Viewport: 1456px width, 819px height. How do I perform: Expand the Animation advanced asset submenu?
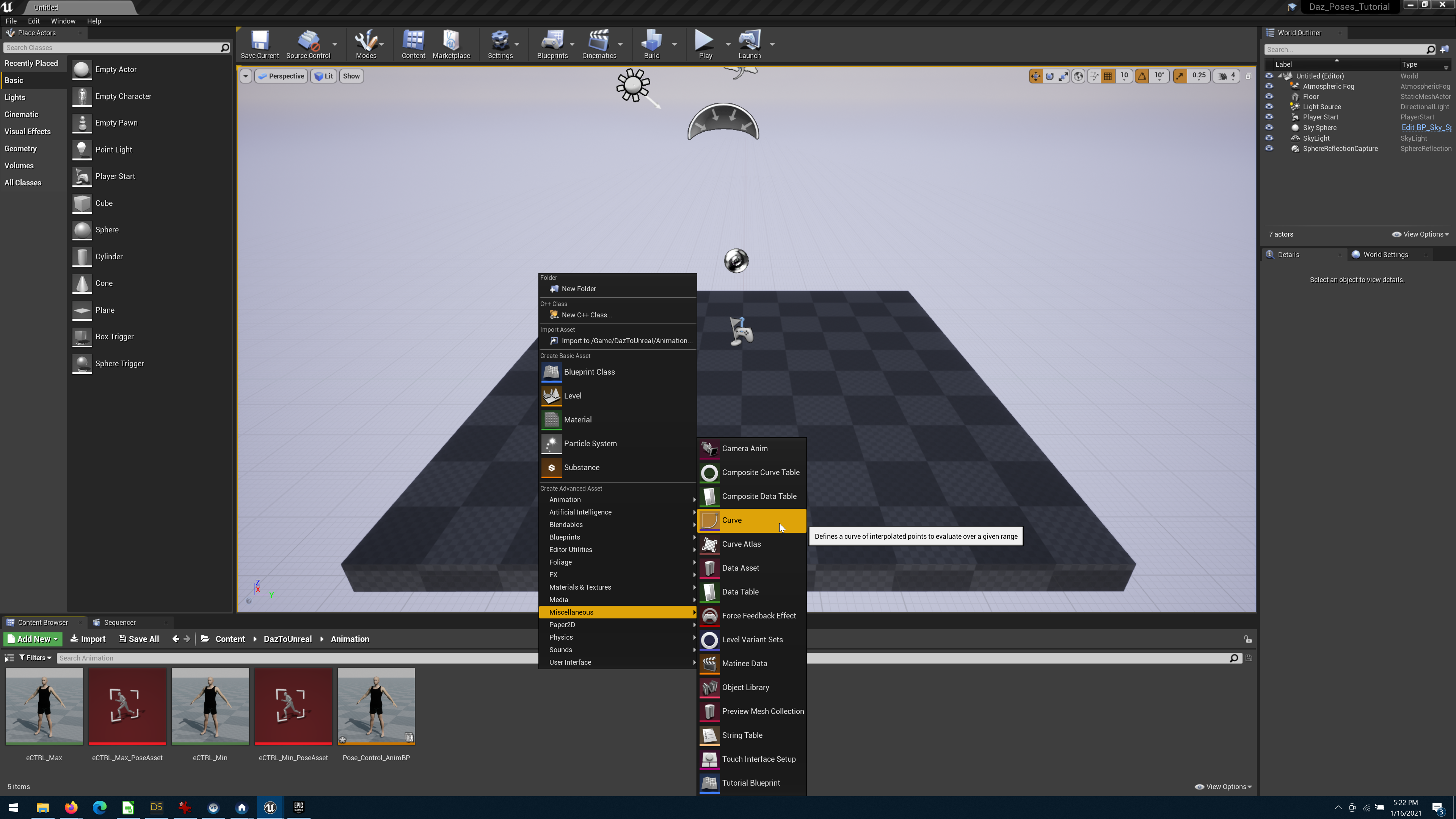(x=617, y=500)
